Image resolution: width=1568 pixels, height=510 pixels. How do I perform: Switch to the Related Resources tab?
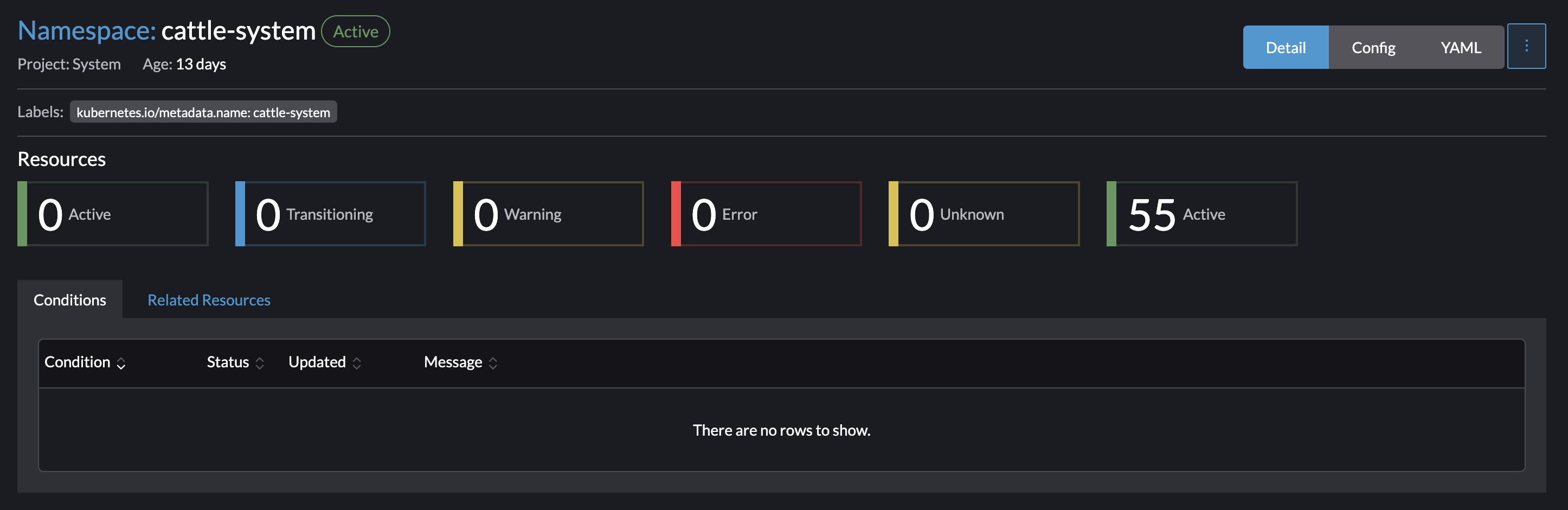208,299
